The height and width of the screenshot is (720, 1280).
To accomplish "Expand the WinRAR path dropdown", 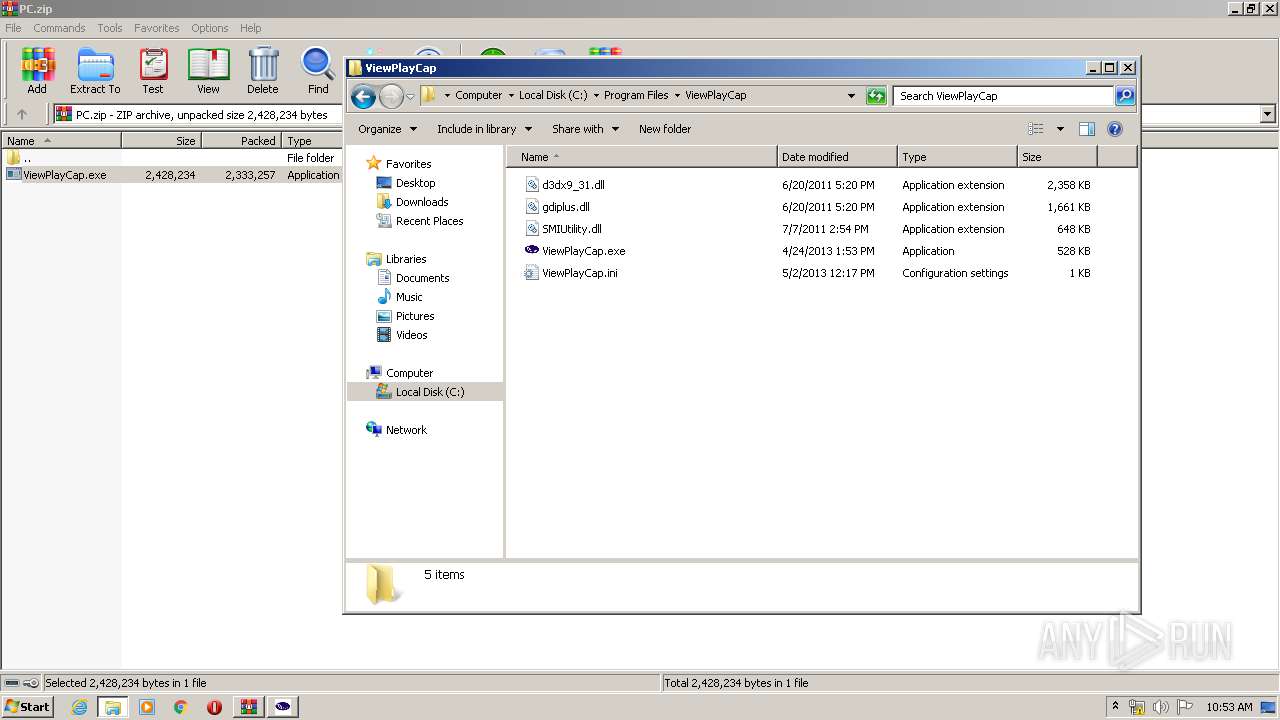I will [x=1268, y=114].
